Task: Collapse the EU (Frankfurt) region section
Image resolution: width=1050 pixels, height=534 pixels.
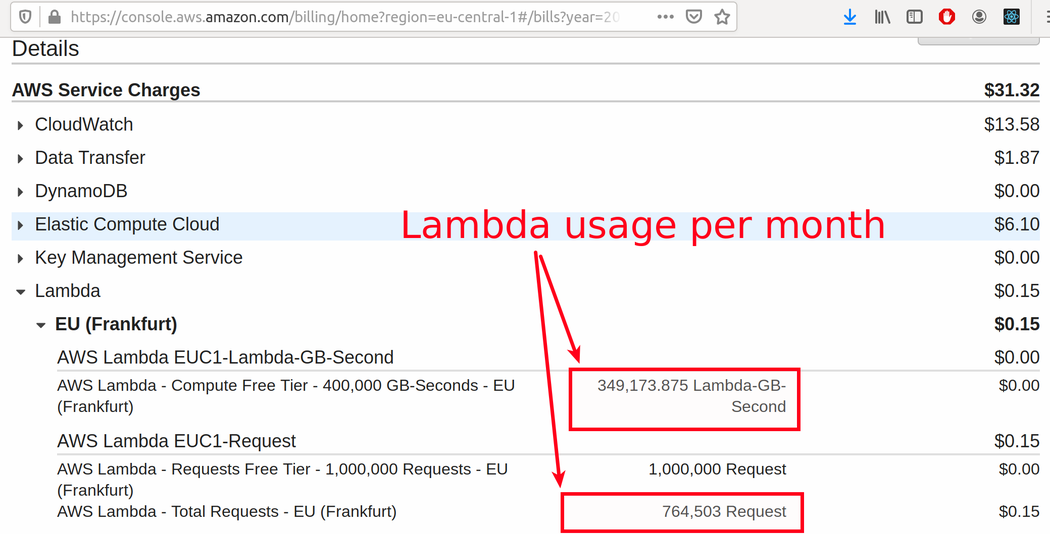Action: pyautogui.click(x=41, y=325)
